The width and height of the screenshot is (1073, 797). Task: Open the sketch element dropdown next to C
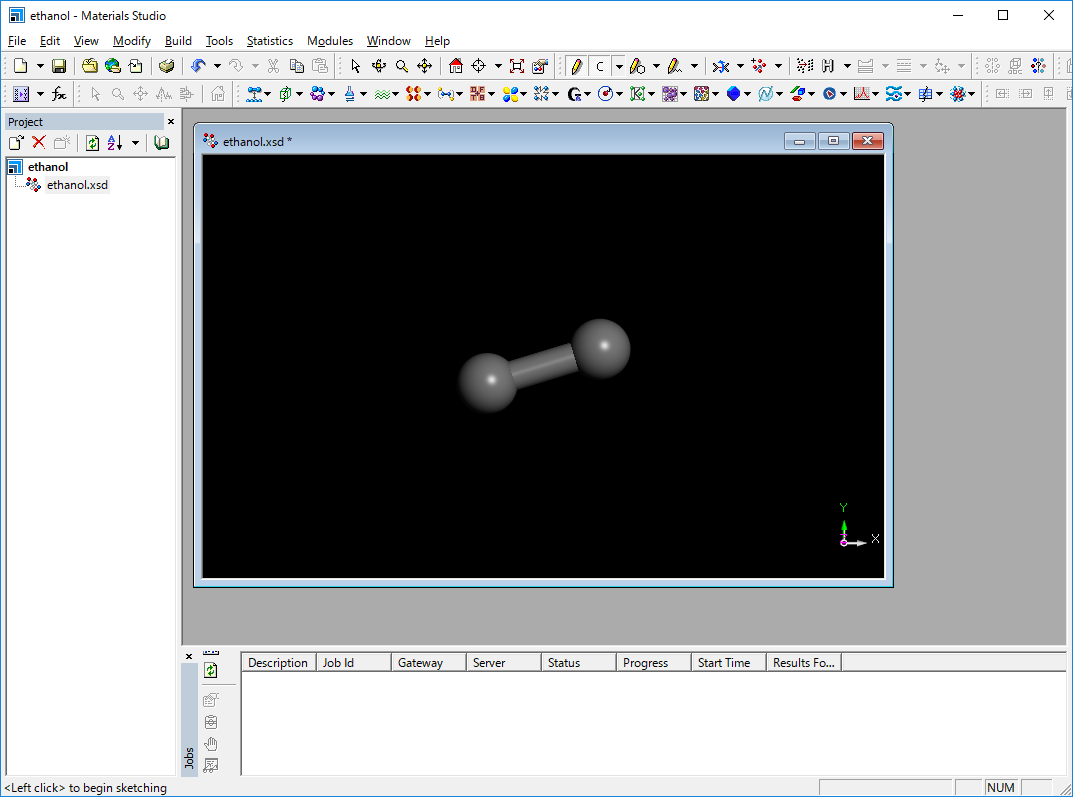click(x=619, y=67)
